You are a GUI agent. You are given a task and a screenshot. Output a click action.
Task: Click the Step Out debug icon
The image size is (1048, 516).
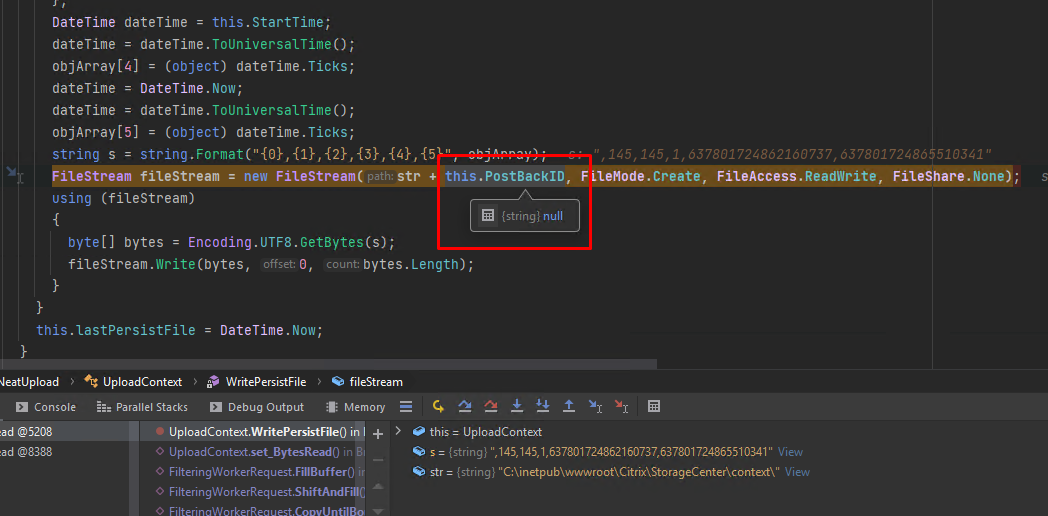pyautogui.click(x=569, y=407)
